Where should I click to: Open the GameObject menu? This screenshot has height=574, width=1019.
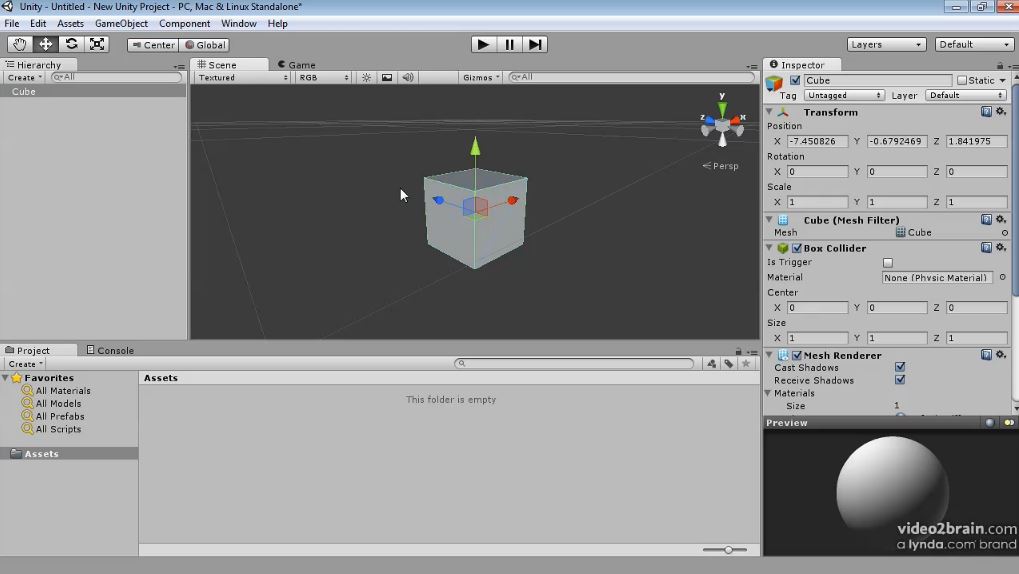122,23
